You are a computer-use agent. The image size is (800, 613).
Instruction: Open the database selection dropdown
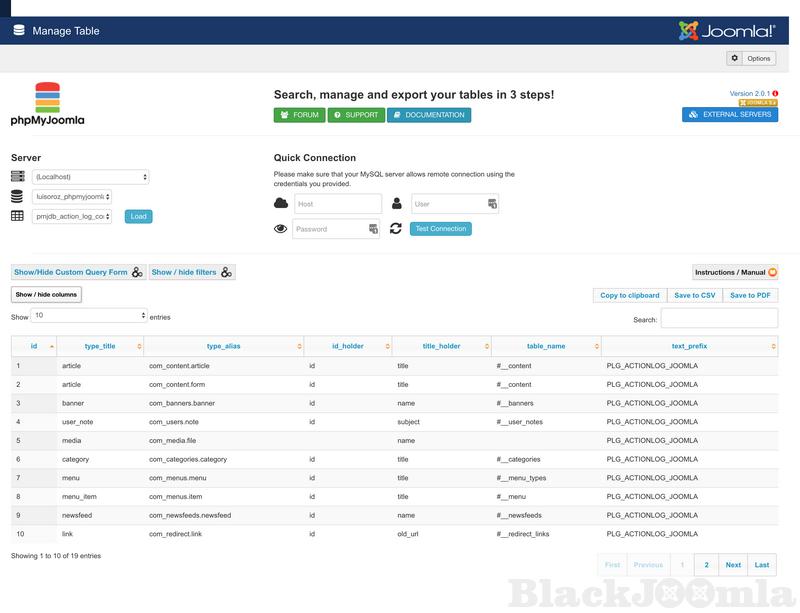72,197
